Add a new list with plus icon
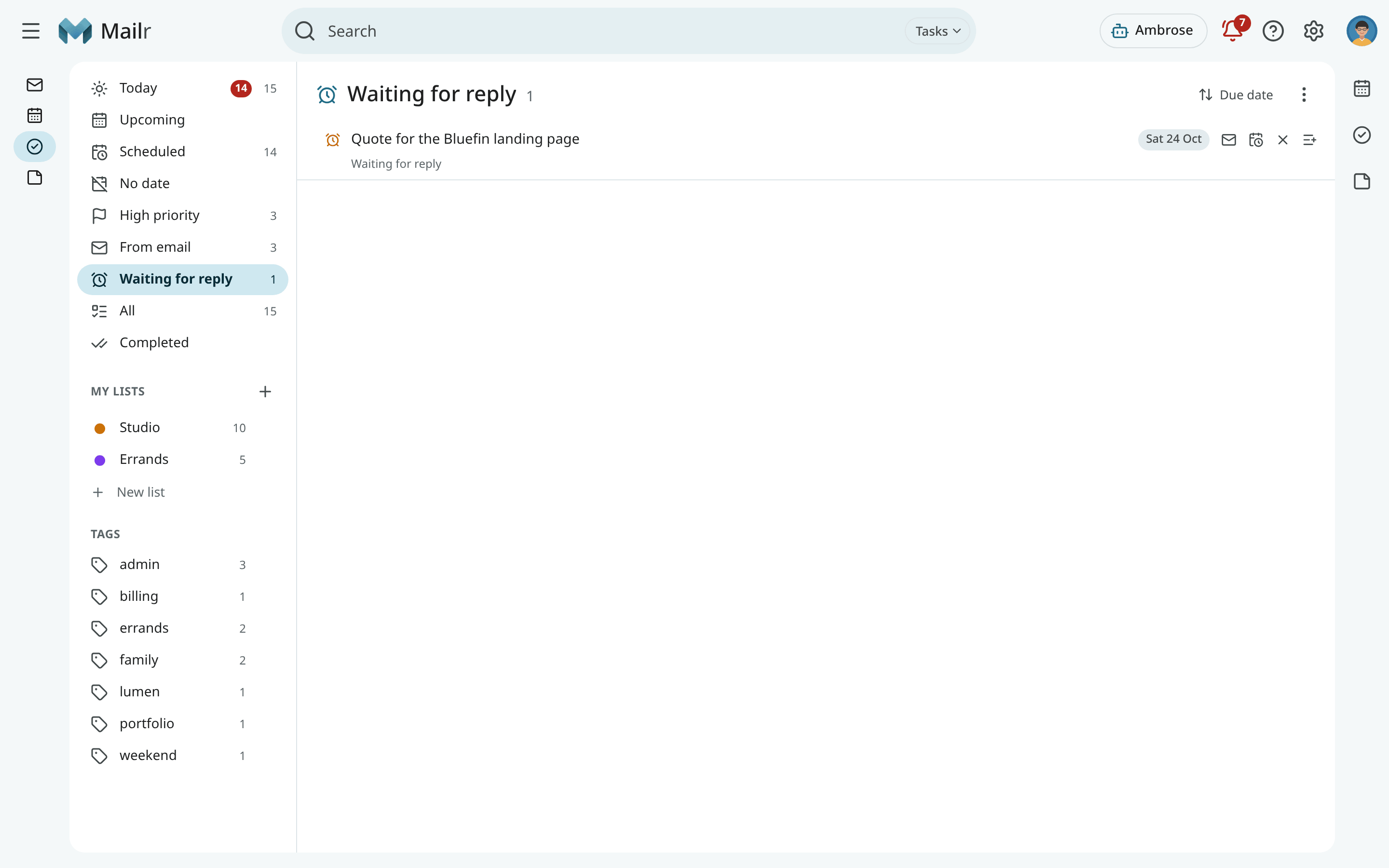1389x868 pixels. tap(265, 392)
